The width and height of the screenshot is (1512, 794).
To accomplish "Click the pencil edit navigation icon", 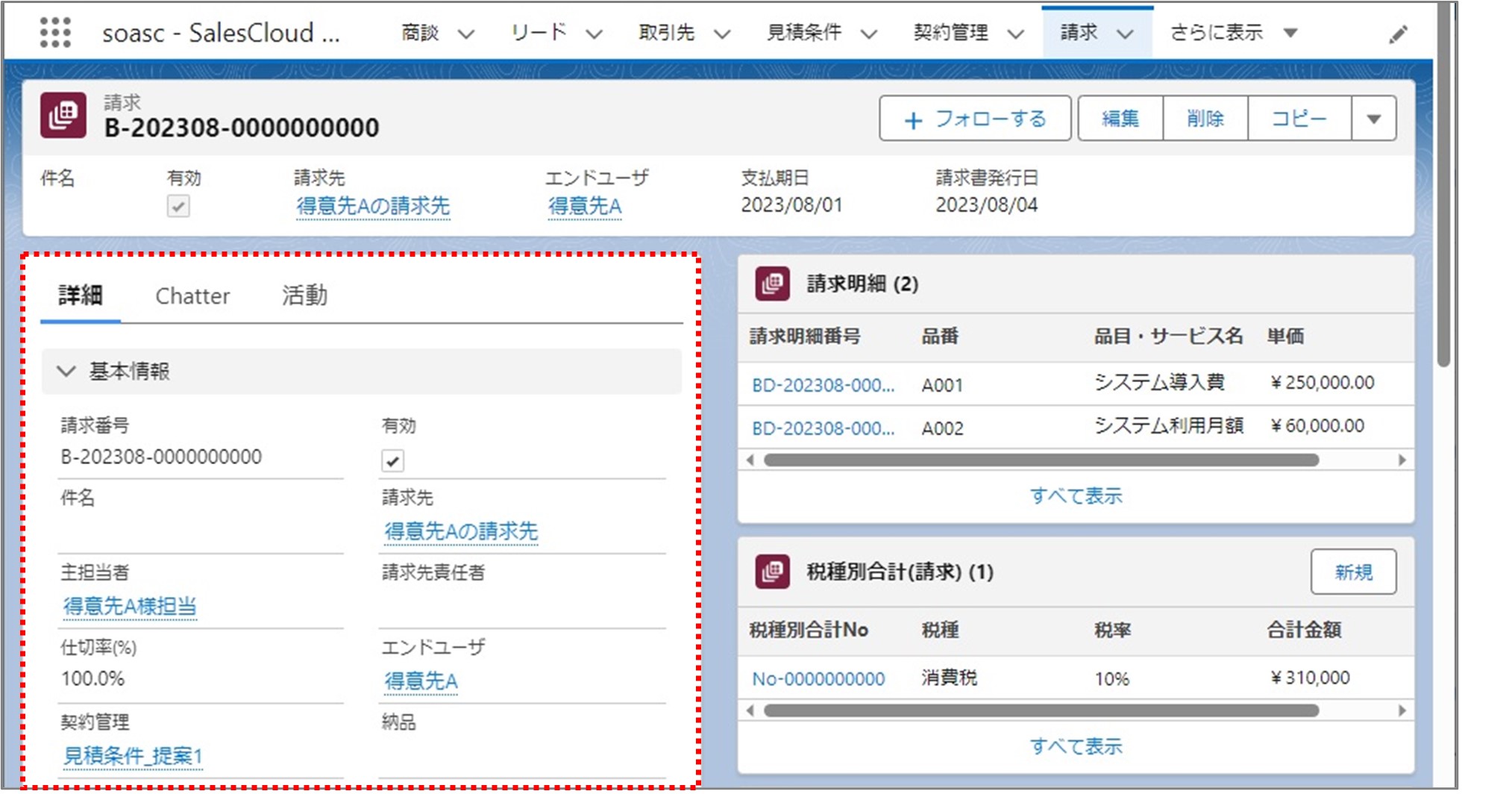I will [x=1399, y=34].
